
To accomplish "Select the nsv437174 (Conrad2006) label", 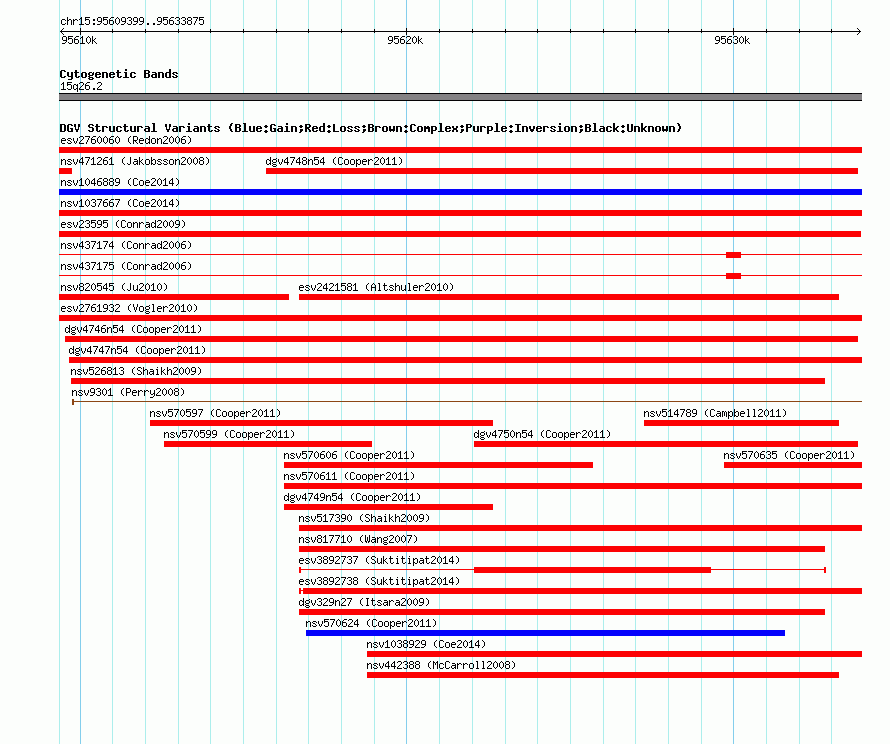I will point(126,245).
